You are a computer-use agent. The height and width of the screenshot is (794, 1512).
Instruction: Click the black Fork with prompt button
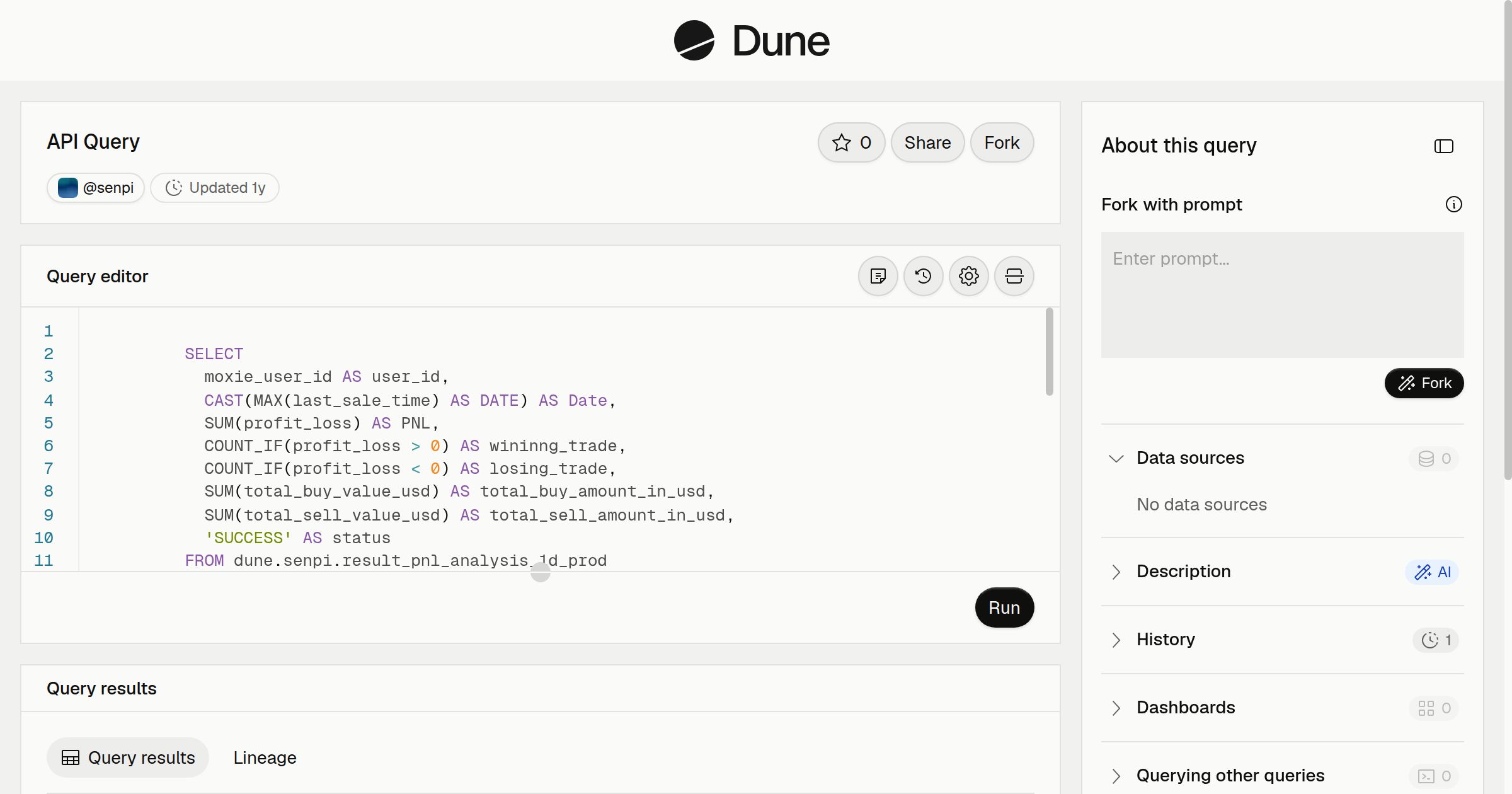pyautogui.click(x=1424, y=383)
